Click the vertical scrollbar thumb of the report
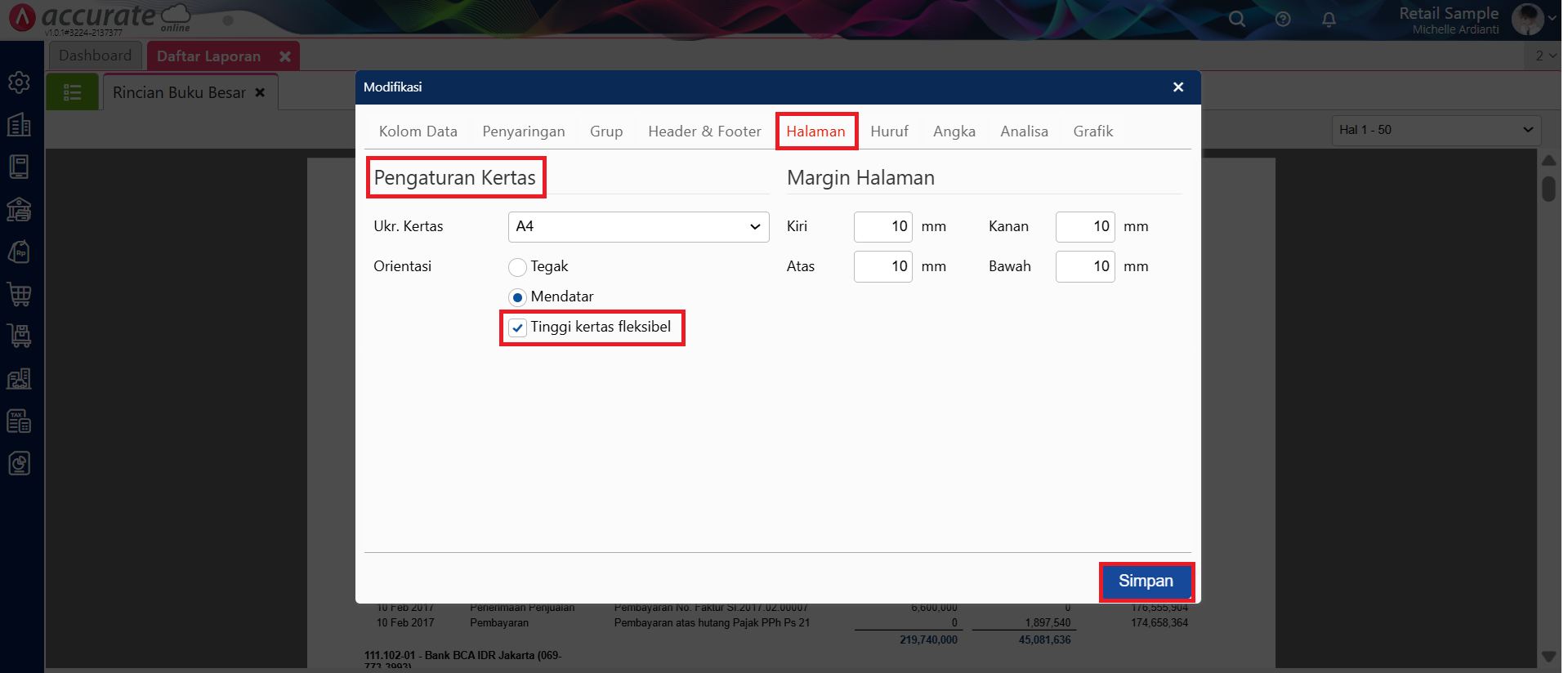The image size is (1568, 673). (1548, 189)
